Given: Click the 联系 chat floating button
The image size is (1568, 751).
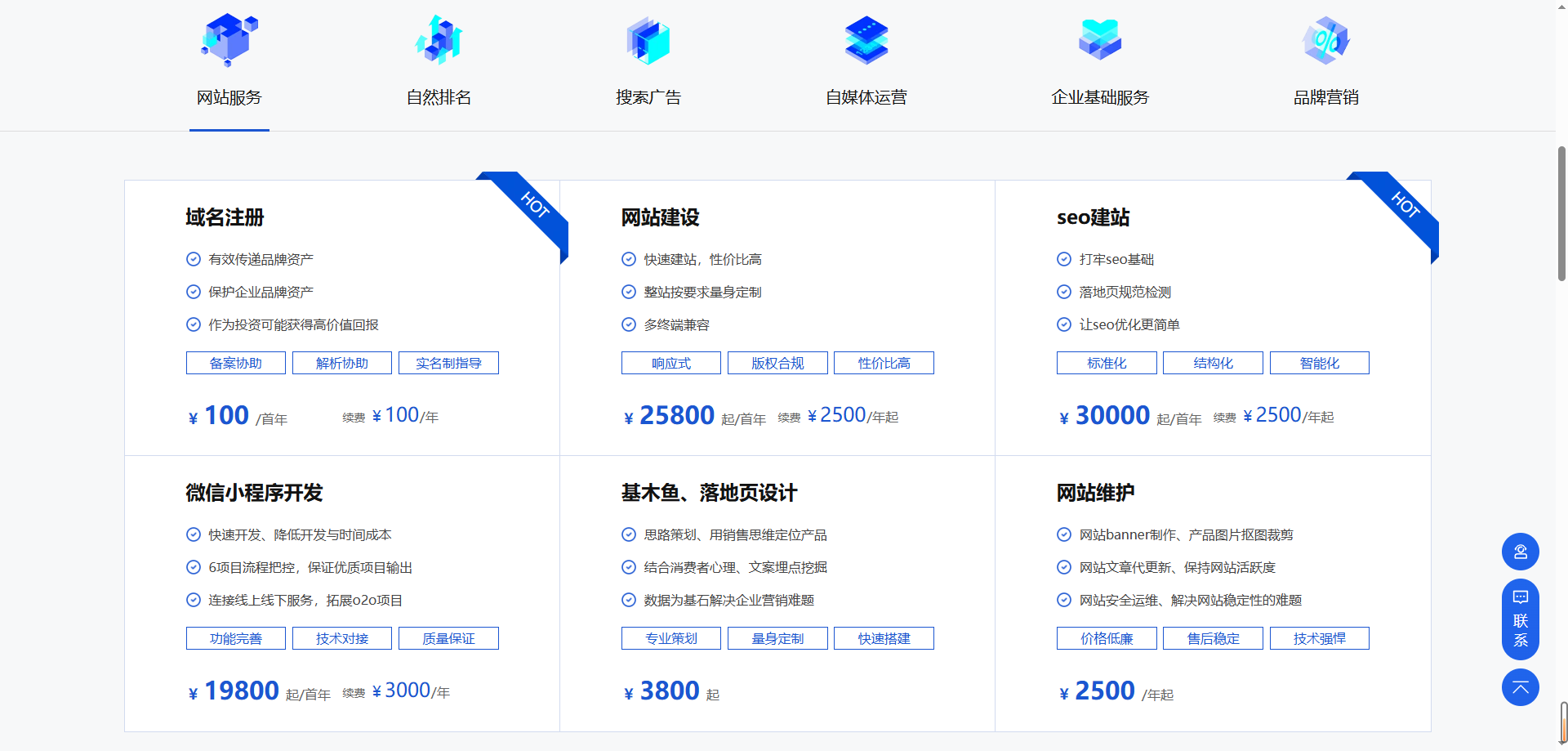Looking at the screenshot, I should pos(1521,619).
